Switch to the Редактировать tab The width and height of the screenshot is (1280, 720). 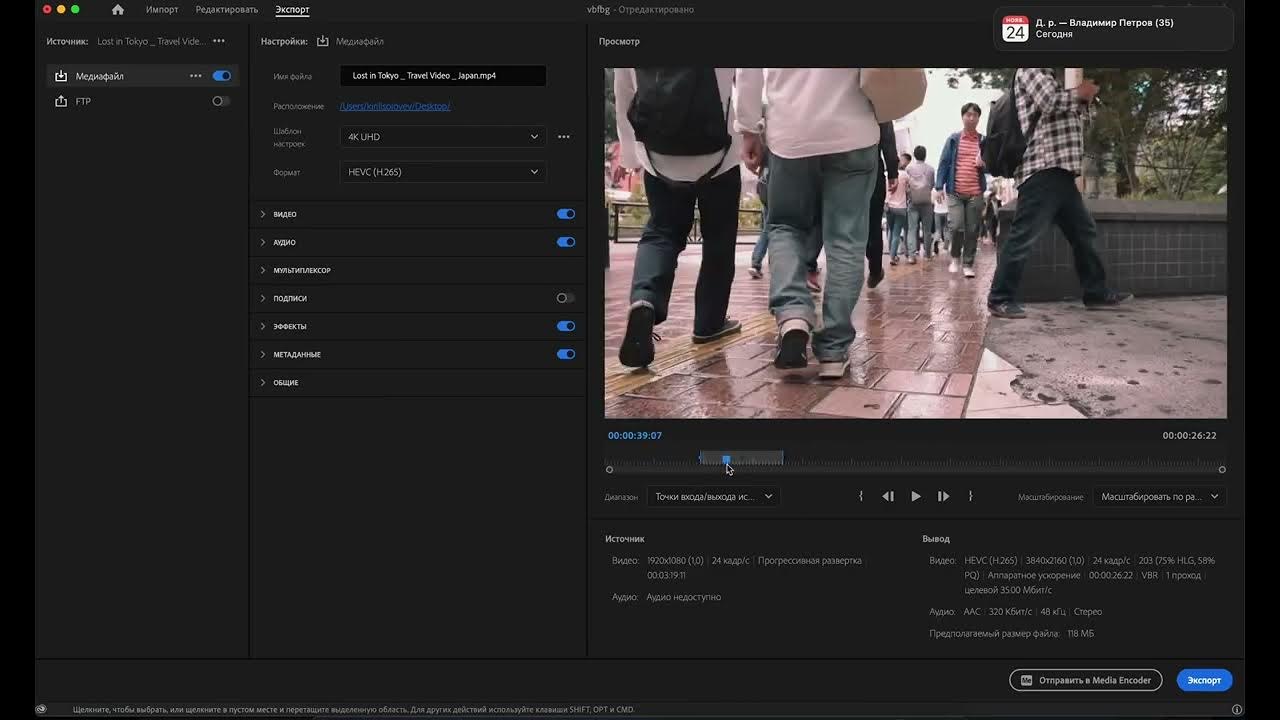pyautogui.click(x=227, y=10)
